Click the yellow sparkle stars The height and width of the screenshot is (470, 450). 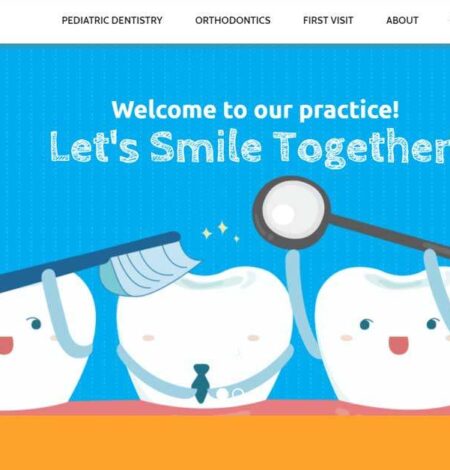coord(221,231)
